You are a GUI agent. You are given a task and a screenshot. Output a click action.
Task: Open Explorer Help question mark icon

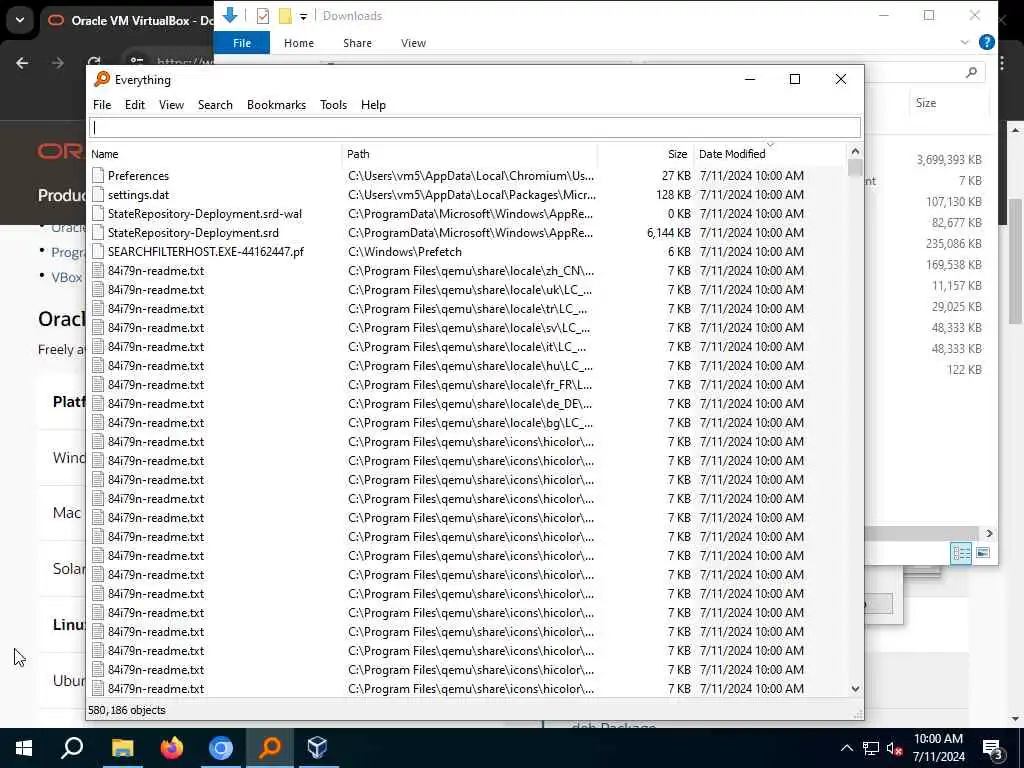click(987, 42)
